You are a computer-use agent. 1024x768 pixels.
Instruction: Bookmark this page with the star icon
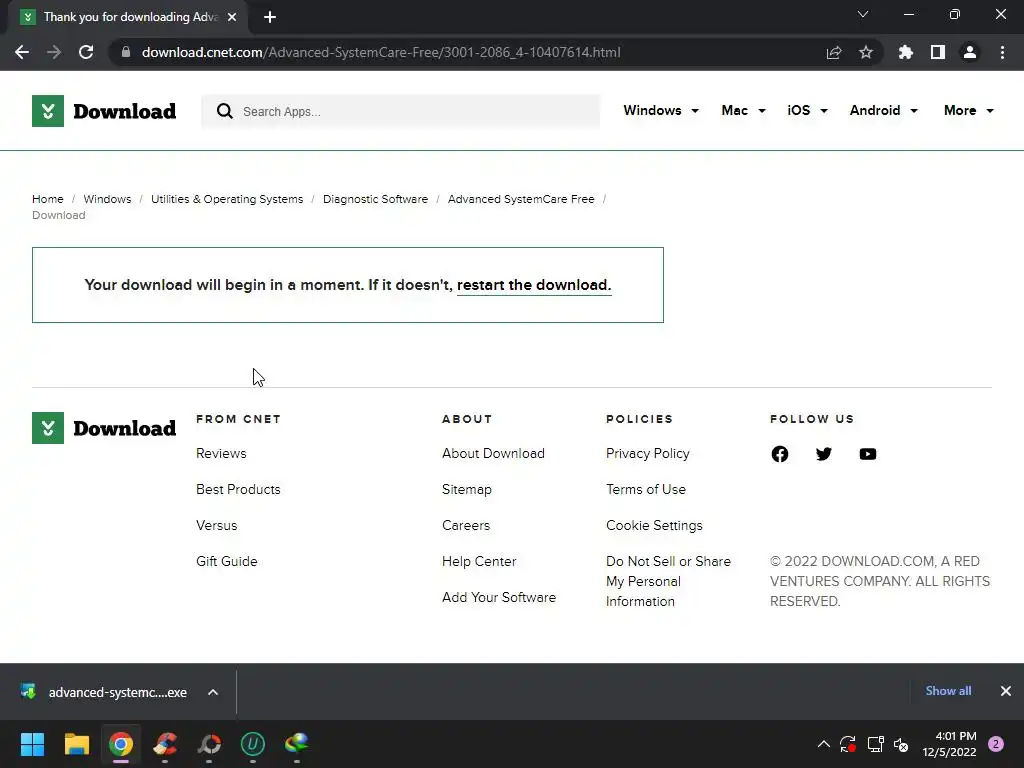coord(866,52)
